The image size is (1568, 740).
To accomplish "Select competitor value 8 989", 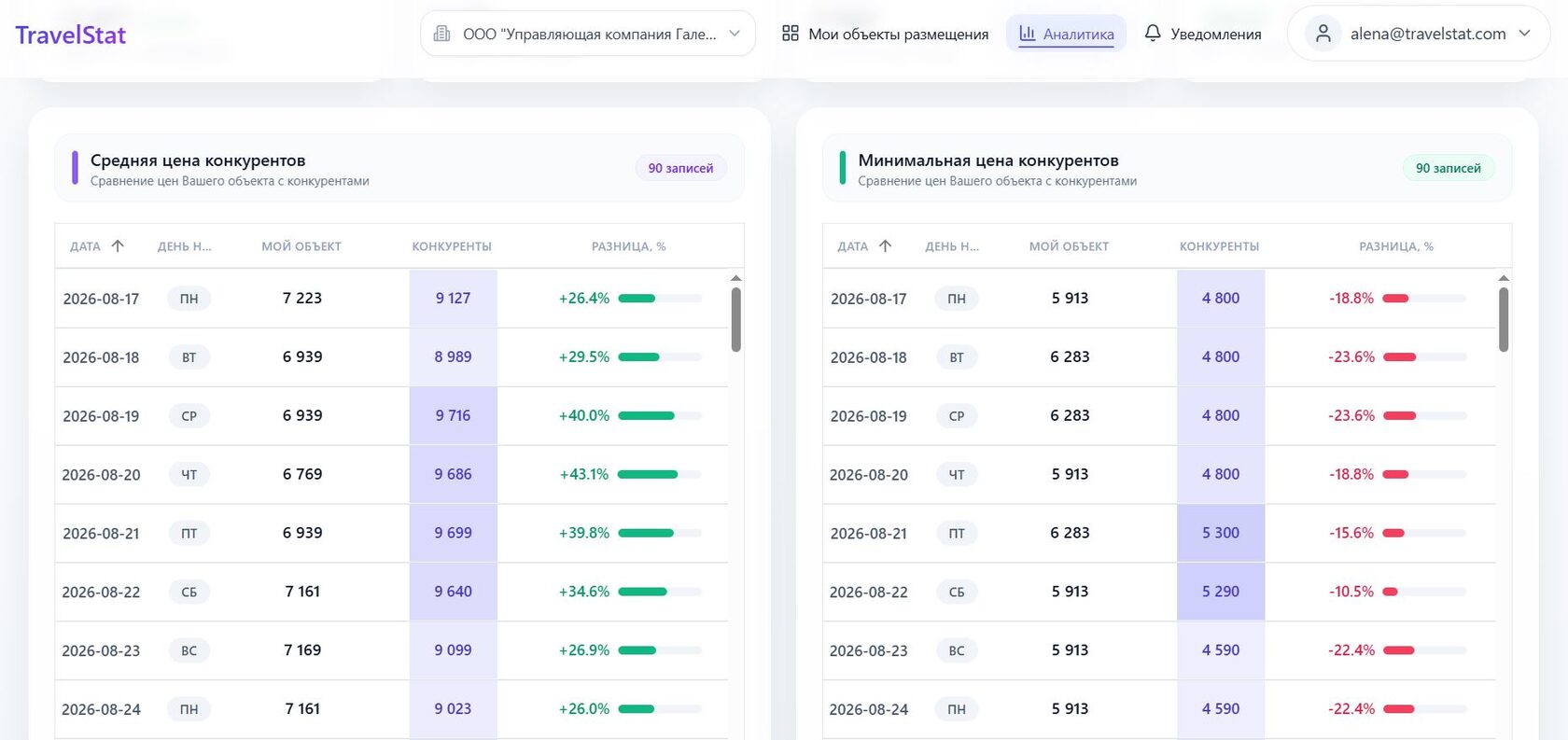I will 453,356.
